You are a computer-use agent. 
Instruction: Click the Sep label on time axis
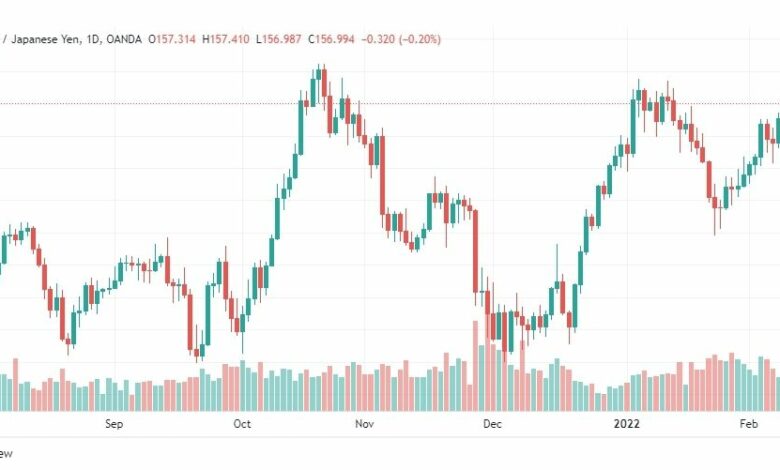[114, 424]
